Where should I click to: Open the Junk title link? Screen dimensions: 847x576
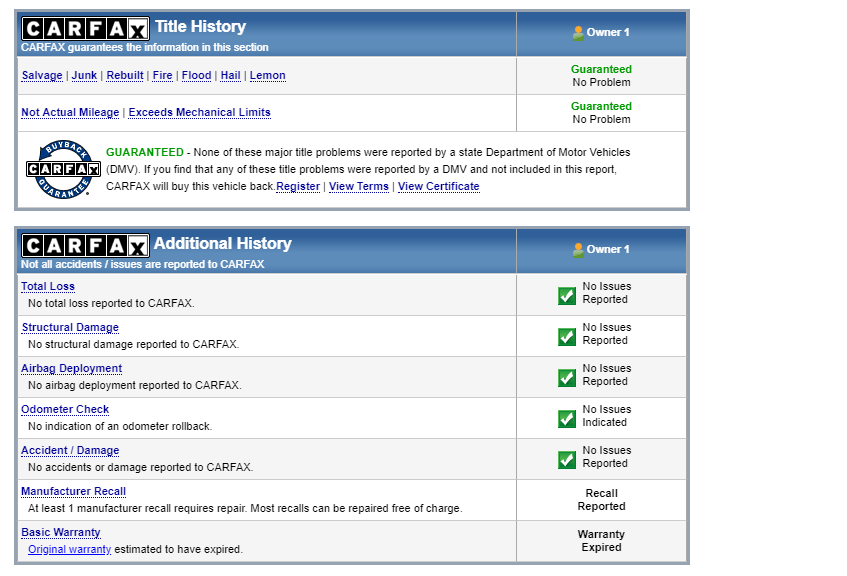84,75
